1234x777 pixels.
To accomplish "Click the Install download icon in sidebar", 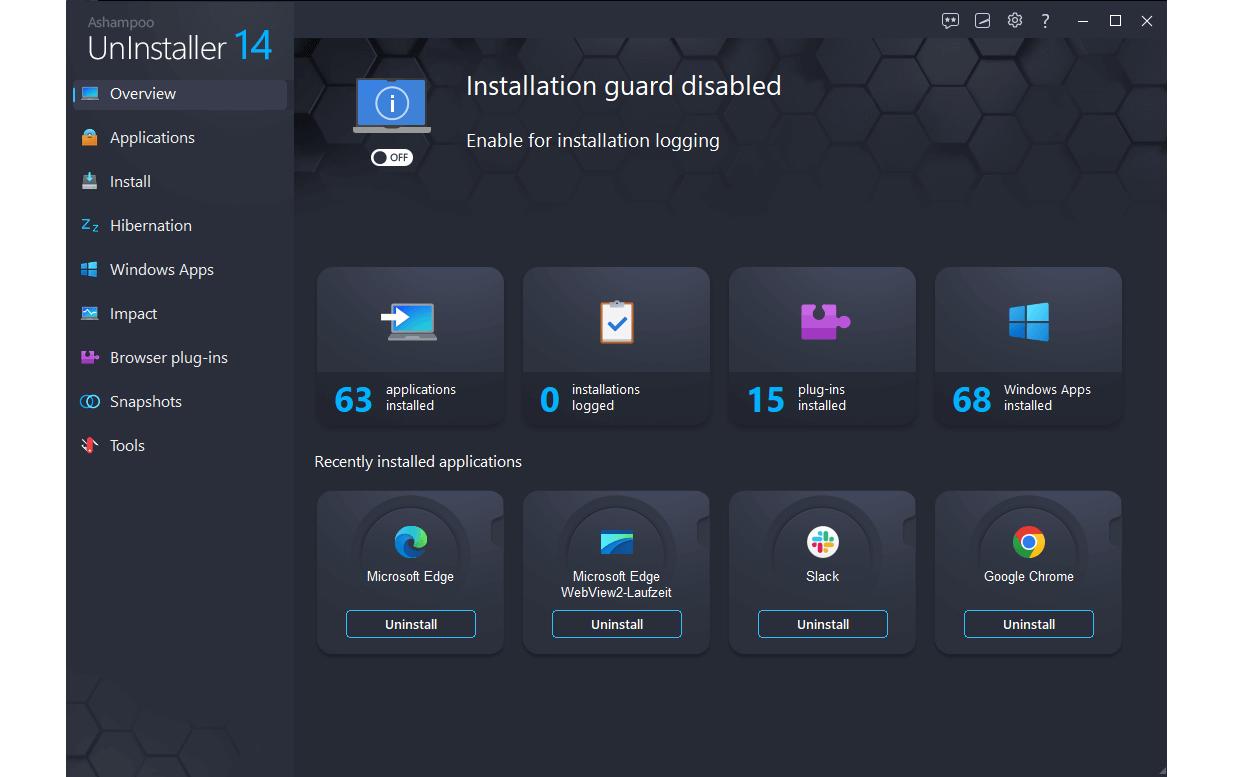I will click(x=90, y=181).
